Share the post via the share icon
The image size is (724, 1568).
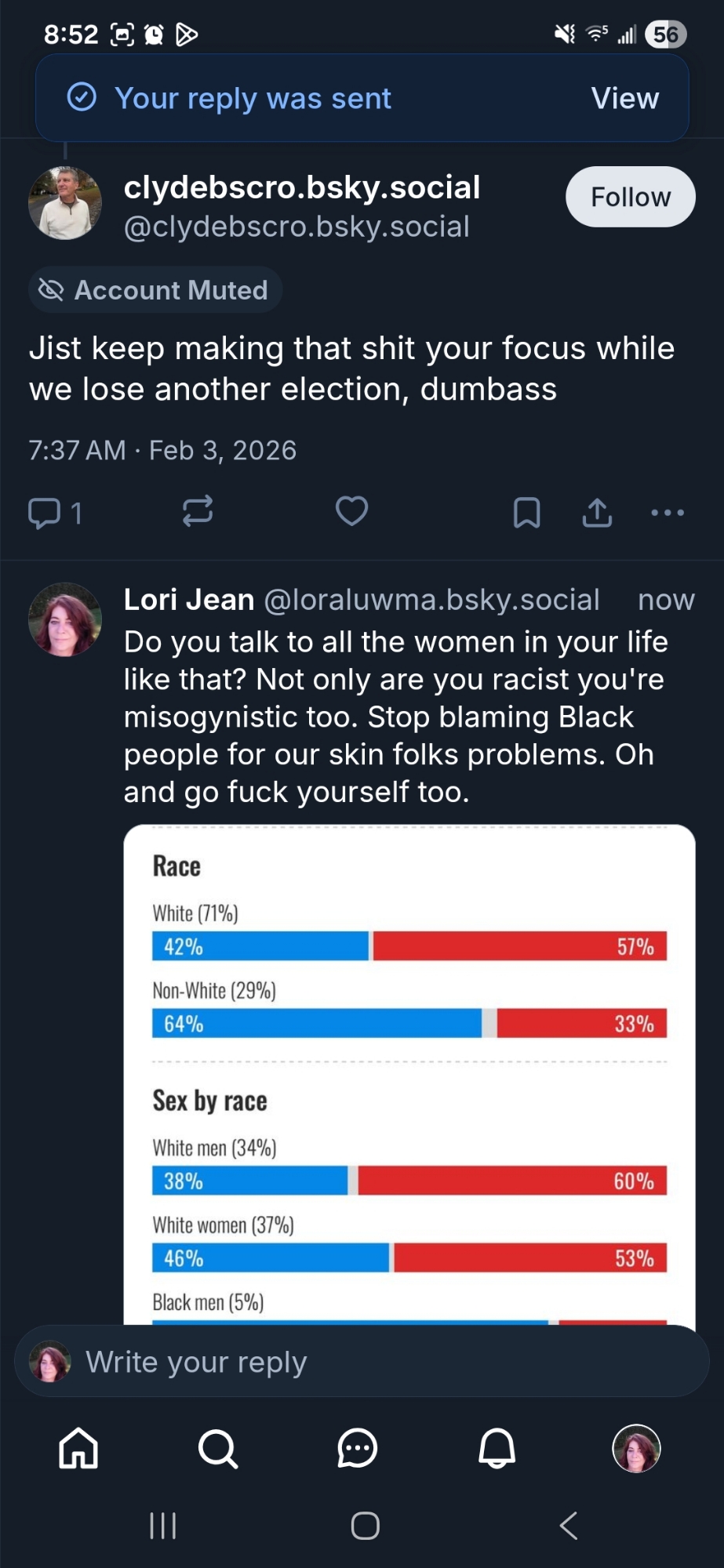tap(597, 513)
